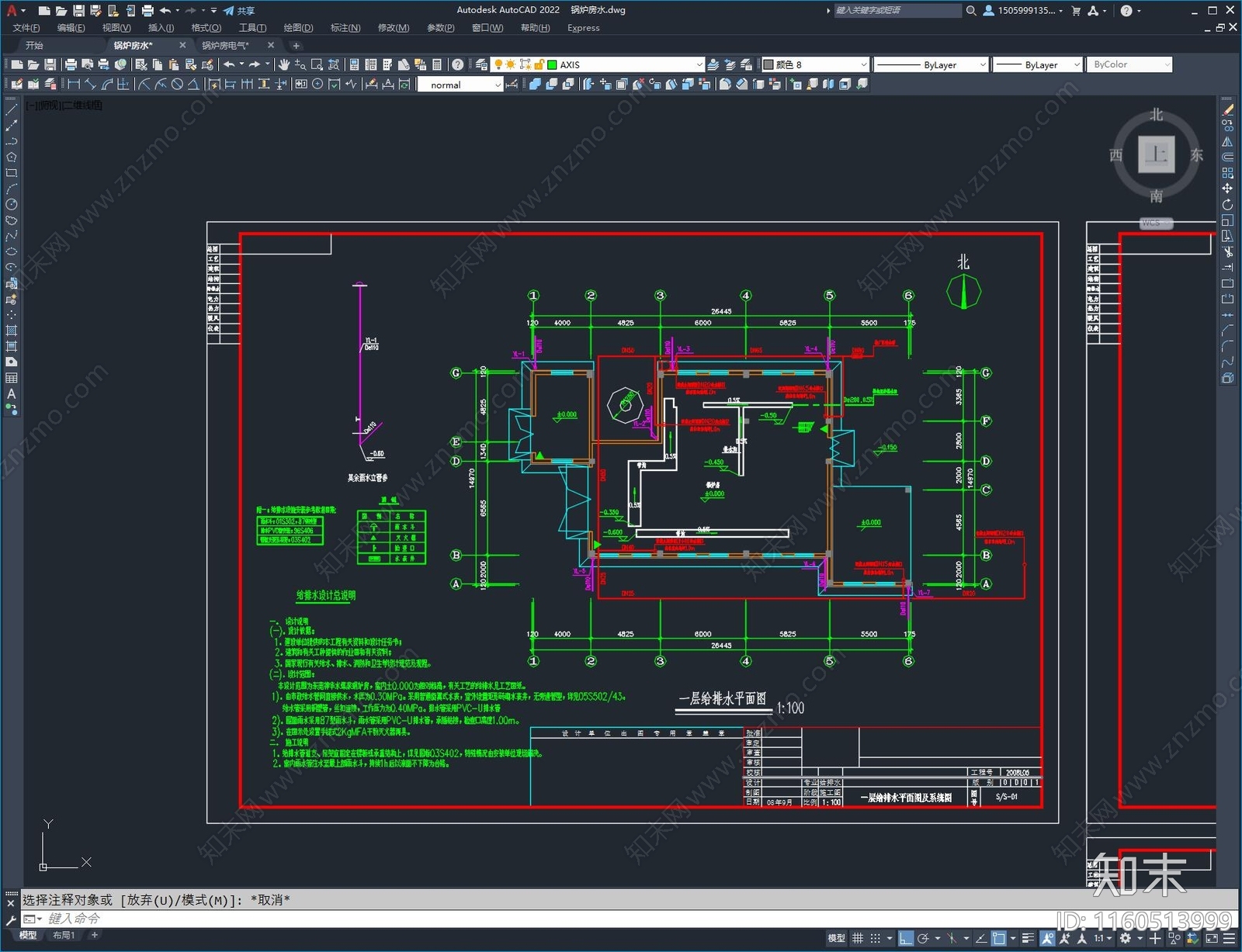Open the ByColor plot style dropdown
Screen dimensions: 1242x952
click(x=1167, y=65)
